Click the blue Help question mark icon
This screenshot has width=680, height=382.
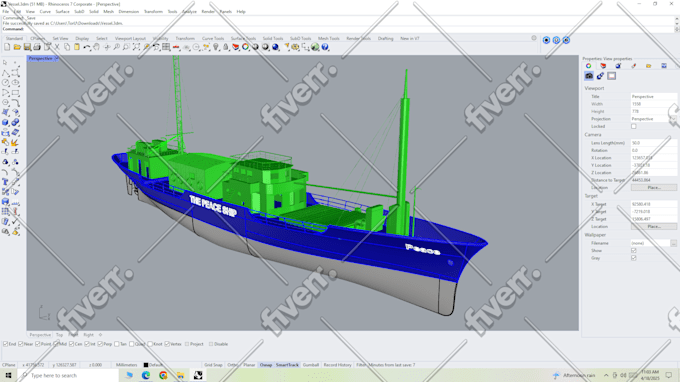325,47
